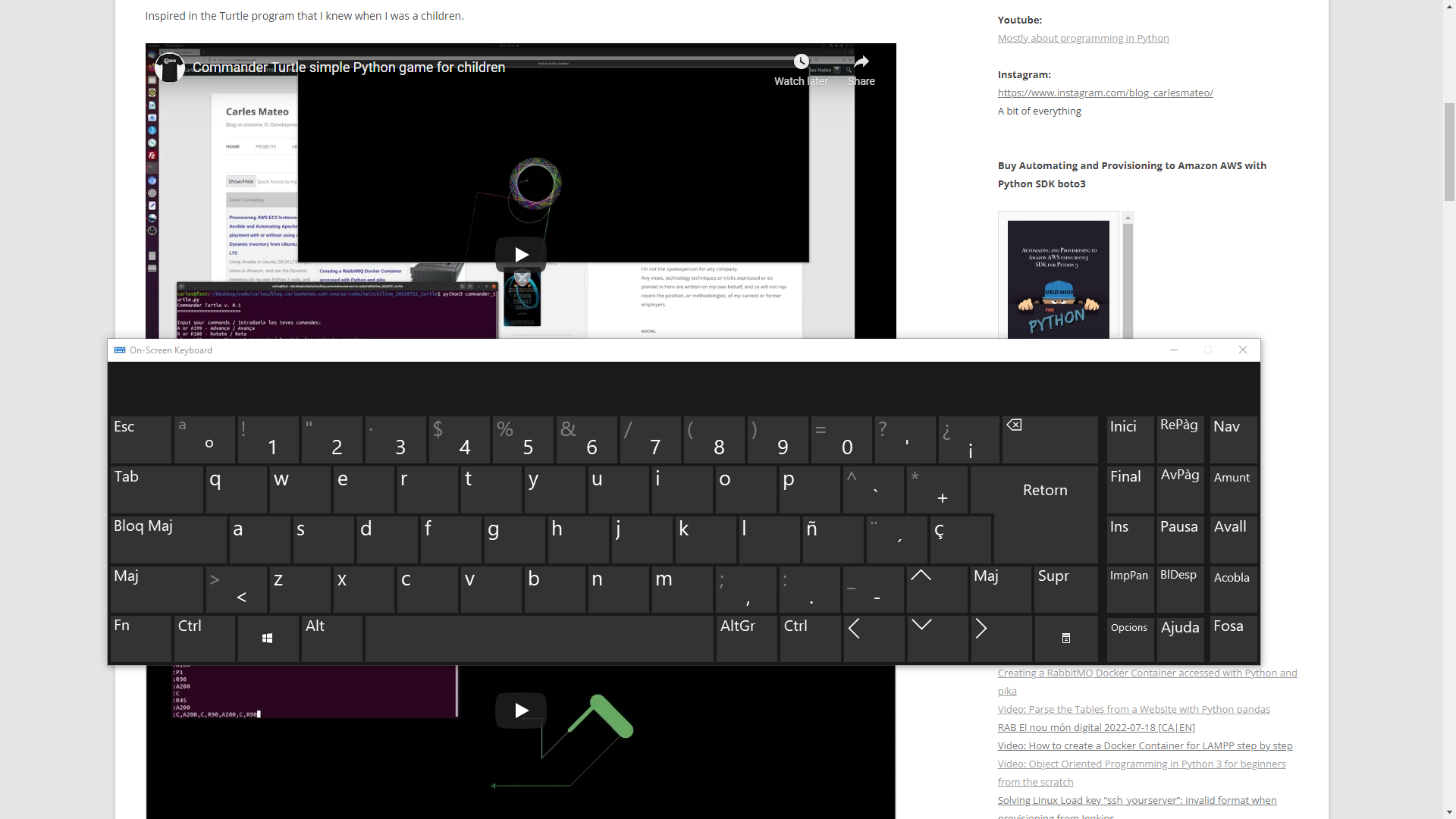
Task: Click the Tab key
Action: (156, 489)
